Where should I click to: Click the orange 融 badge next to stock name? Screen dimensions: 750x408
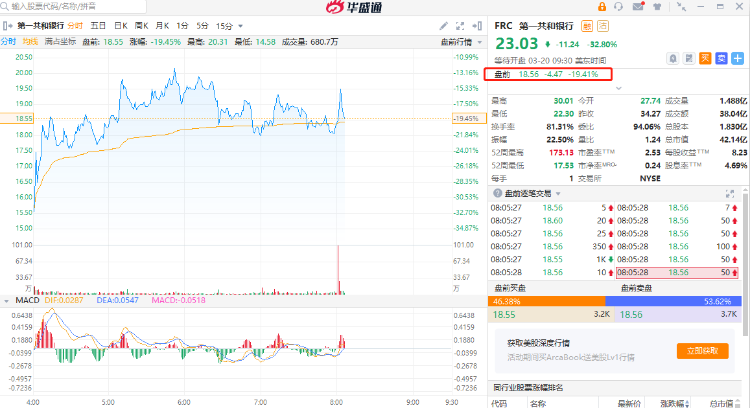pyautogui.click(x=586, y=26)
